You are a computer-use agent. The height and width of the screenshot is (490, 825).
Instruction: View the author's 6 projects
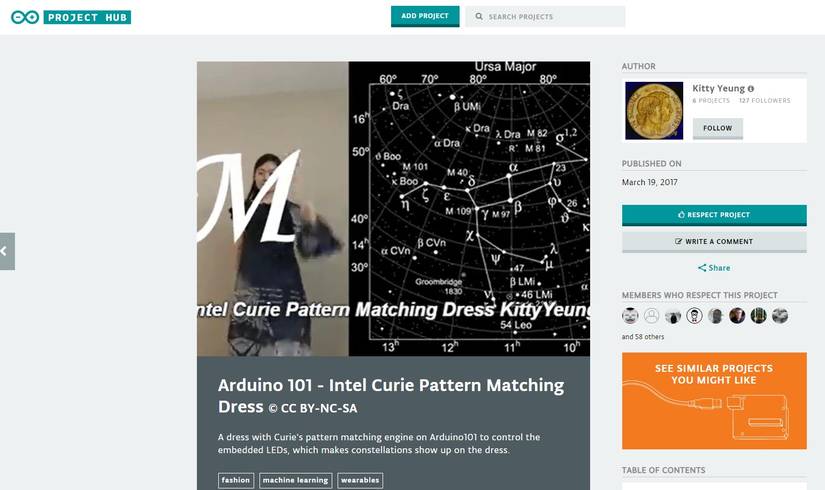pos(711,101)
